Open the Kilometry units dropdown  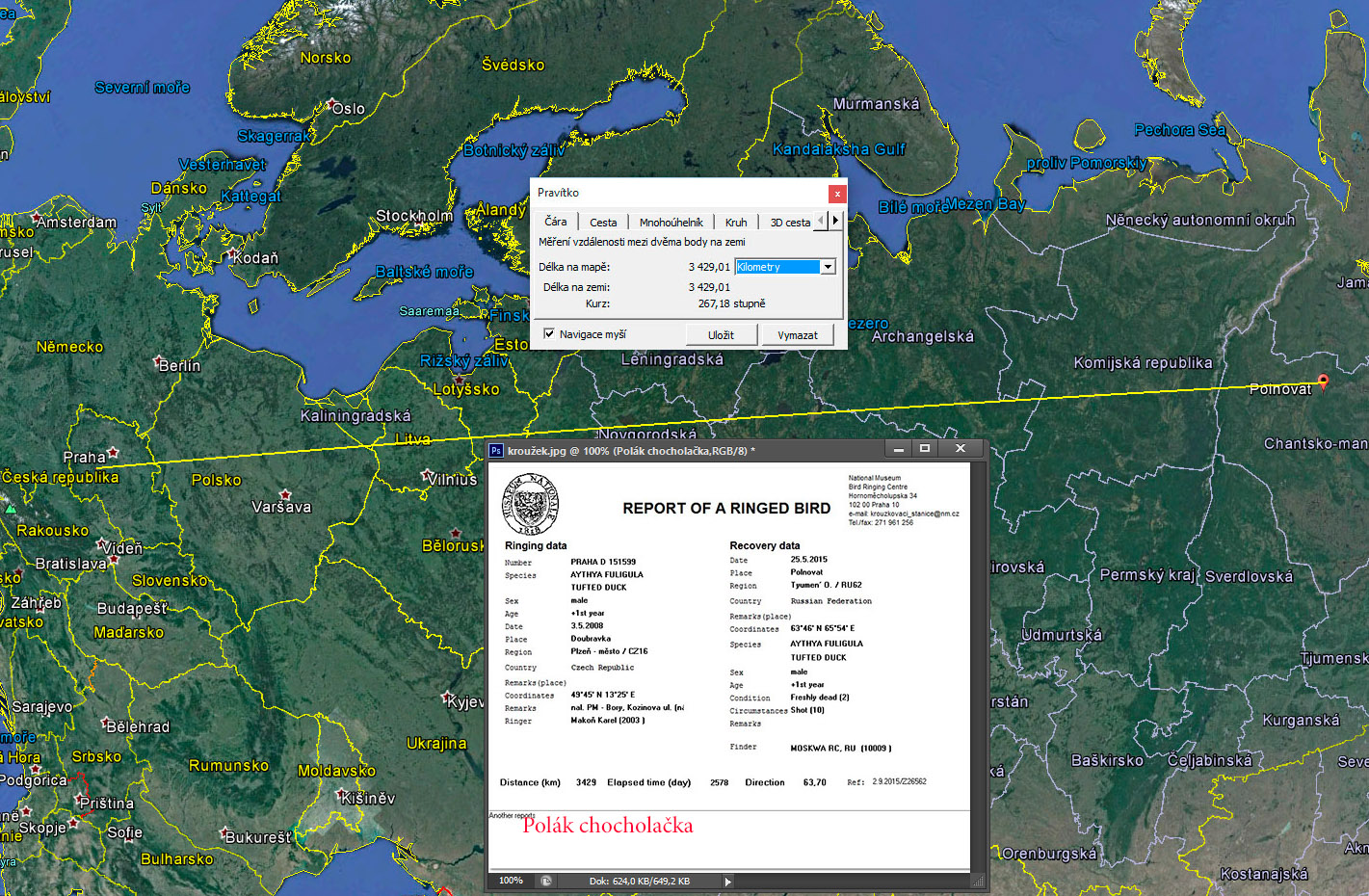[827, 267]
